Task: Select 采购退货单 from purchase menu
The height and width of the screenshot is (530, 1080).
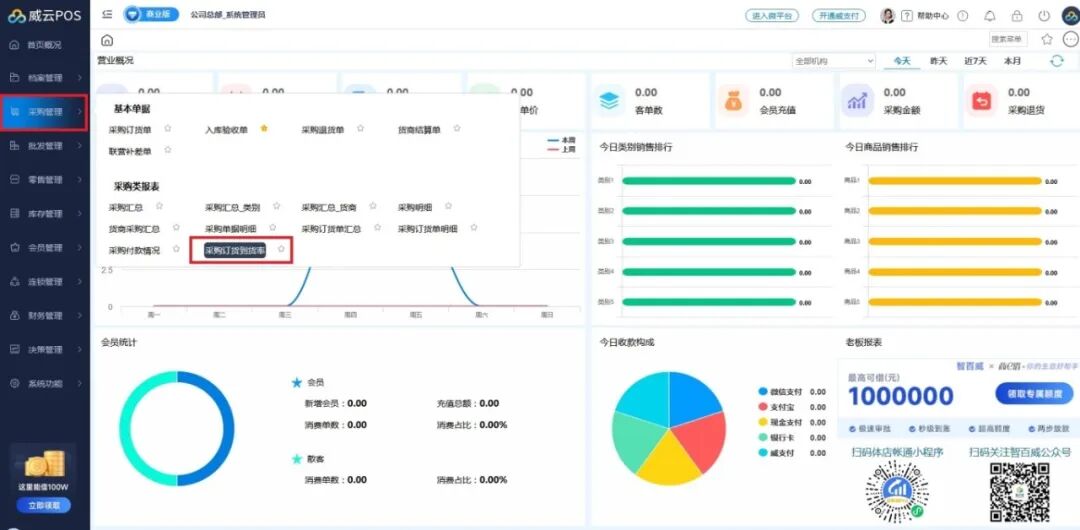Action: [323, 130]
